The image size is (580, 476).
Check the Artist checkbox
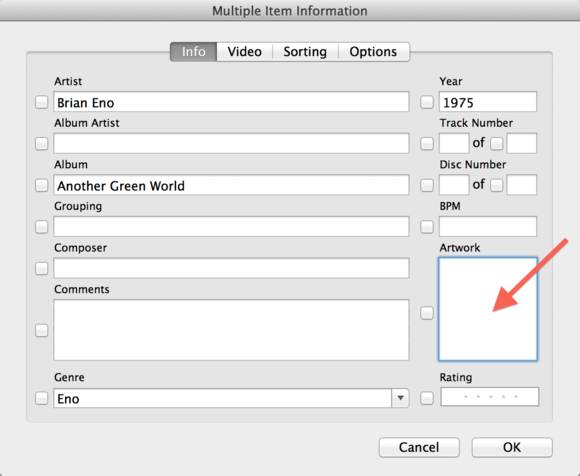[41, 102]
